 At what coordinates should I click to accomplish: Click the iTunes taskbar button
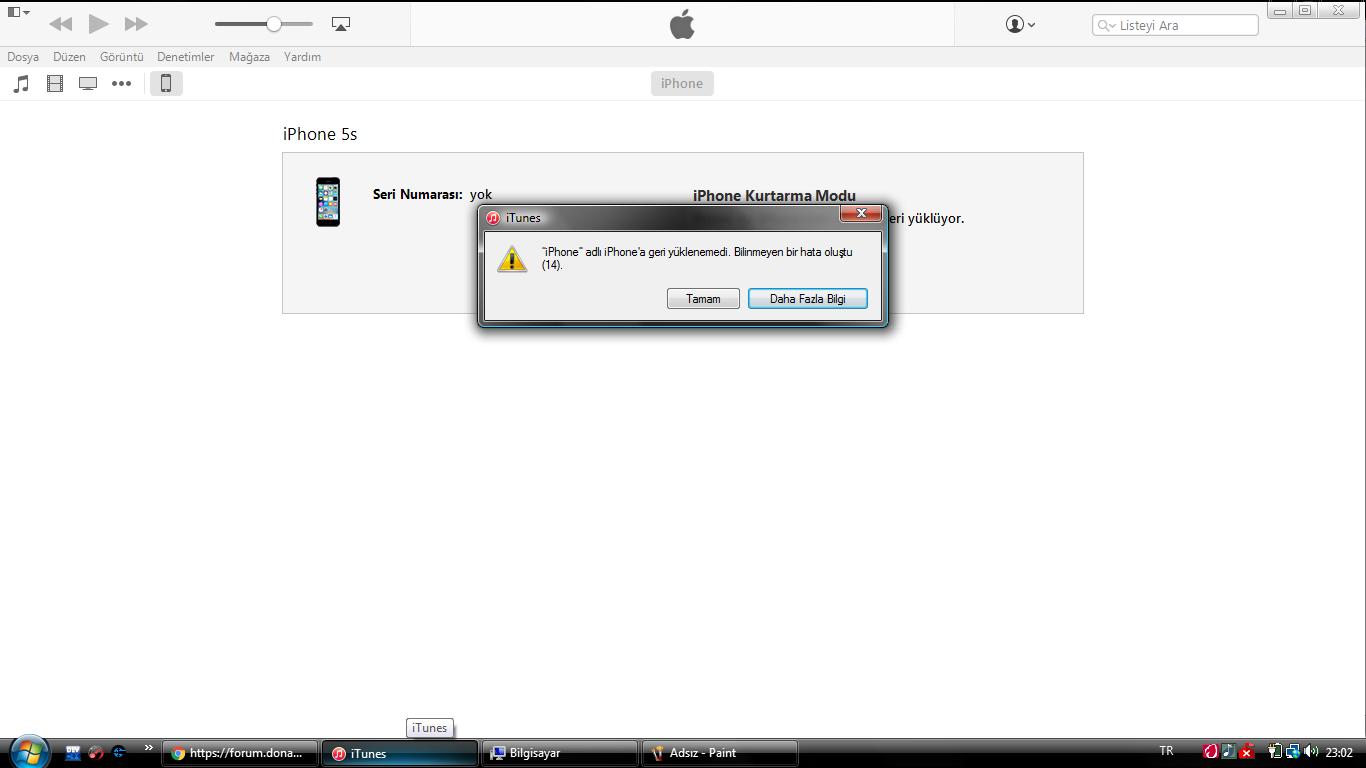click(400, 753)
